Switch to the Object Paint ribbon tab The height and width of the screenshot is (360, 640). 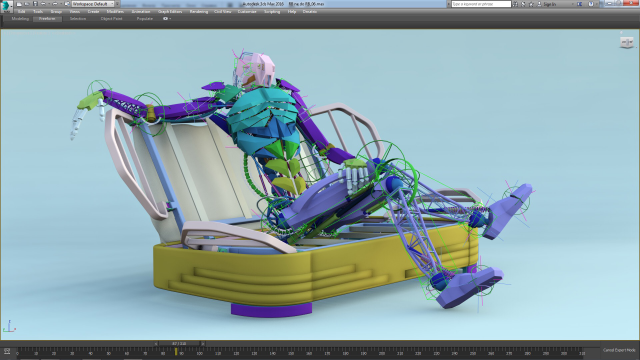point(111,19)
